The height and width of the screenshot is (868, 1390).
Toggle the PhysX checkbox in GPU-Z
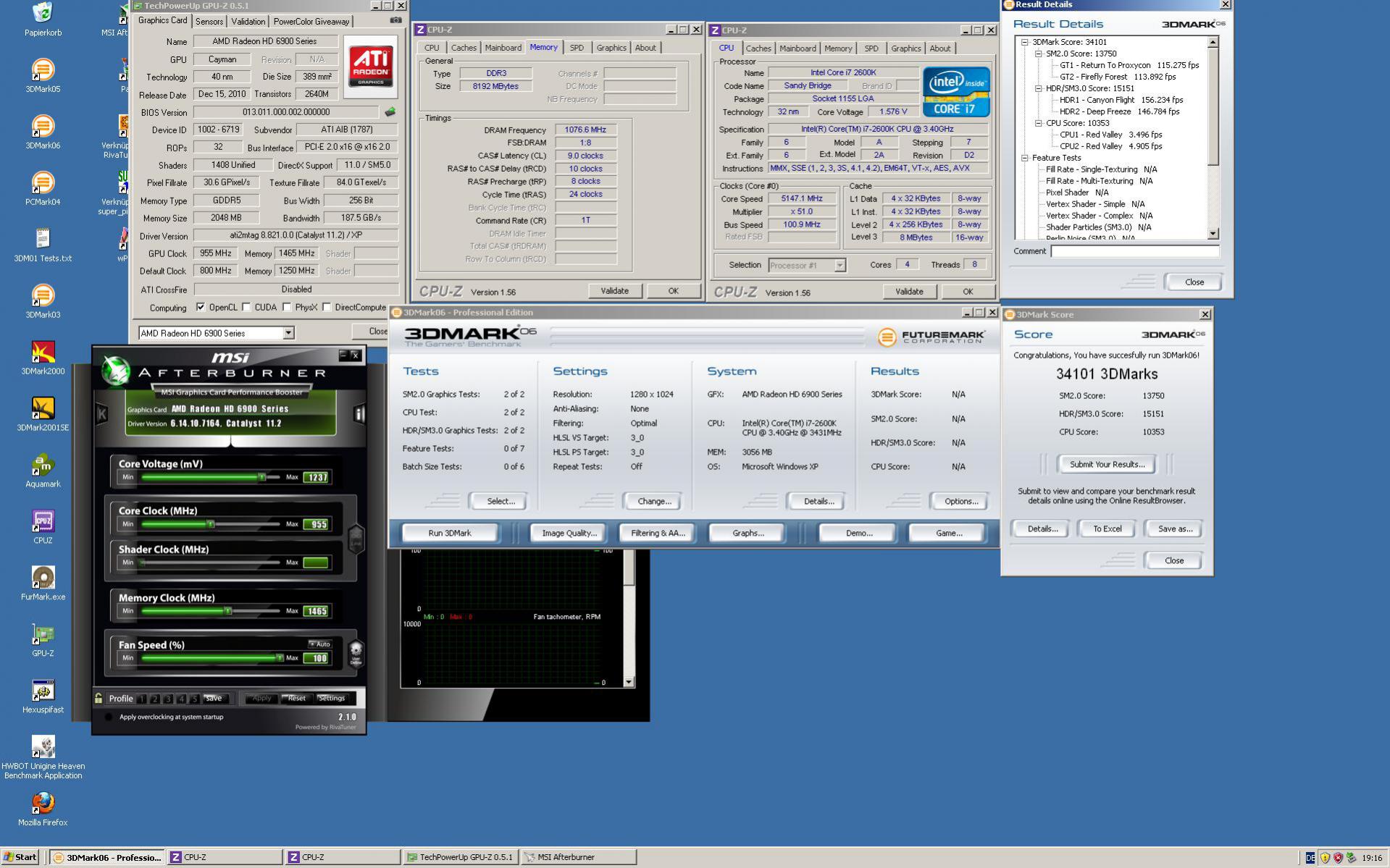pos(287,307)
